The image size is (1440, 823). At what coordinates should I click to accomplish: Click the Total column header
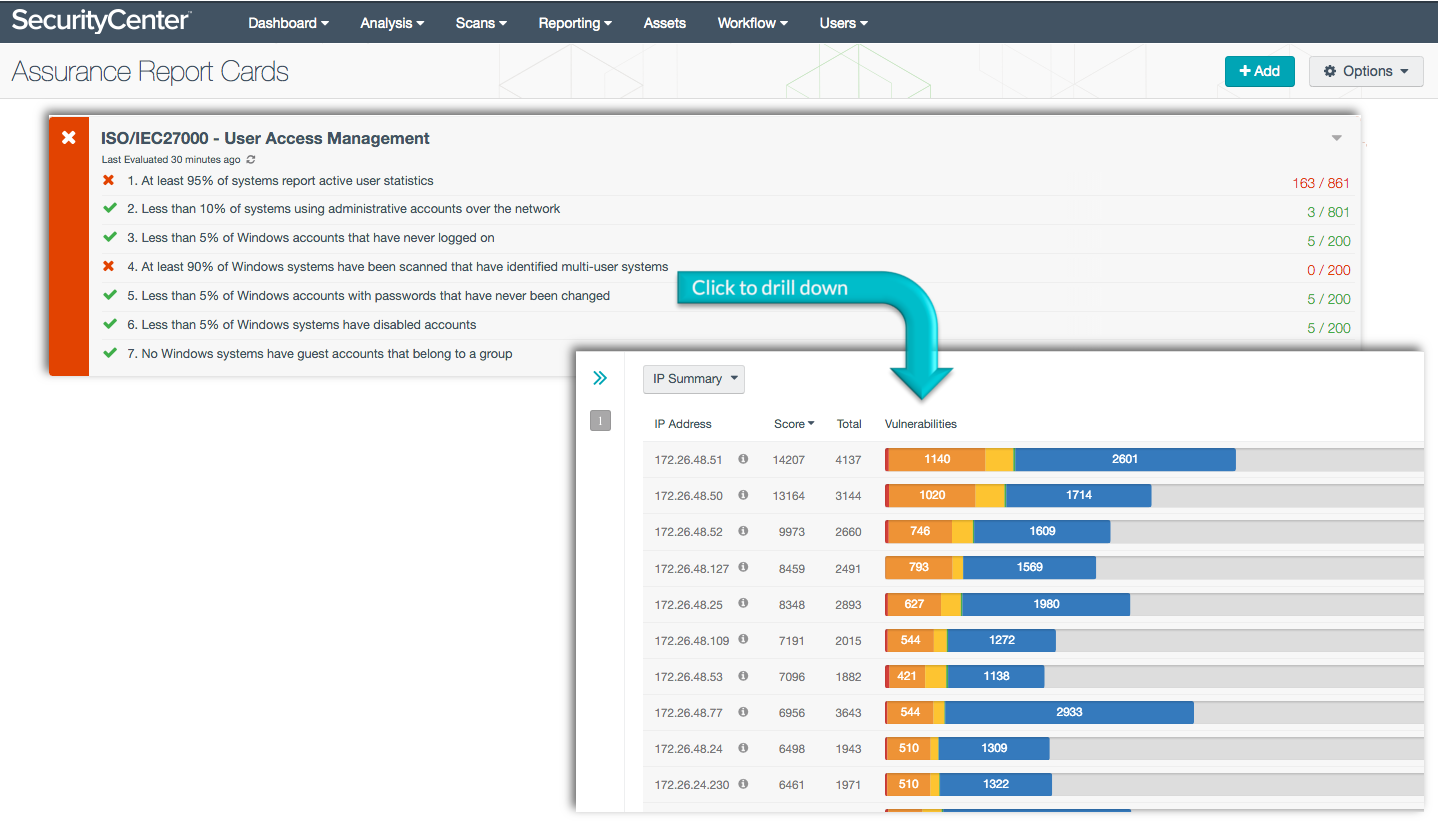pos(849,424)
